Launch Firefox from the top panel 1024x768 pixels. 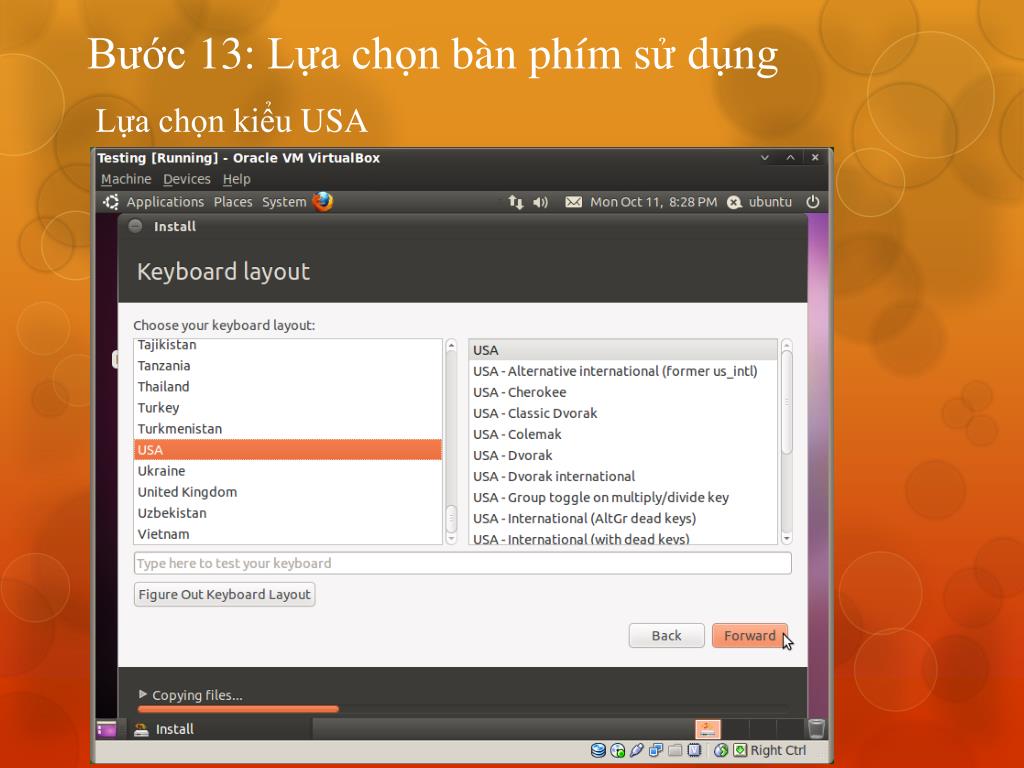pyautogui.click(x=323, y=202)
